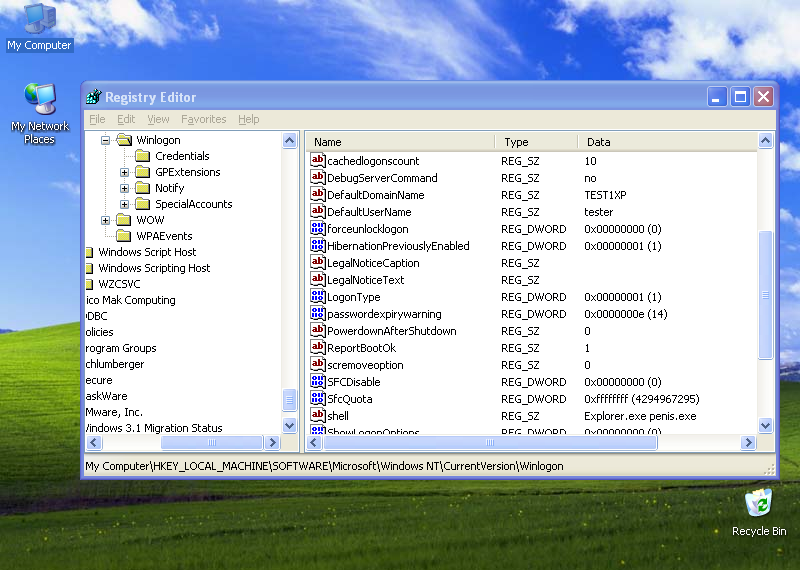This screenshot has height=570, width=800.
Task: Click values pane scroll right arrow
Action: coord(748,442)
